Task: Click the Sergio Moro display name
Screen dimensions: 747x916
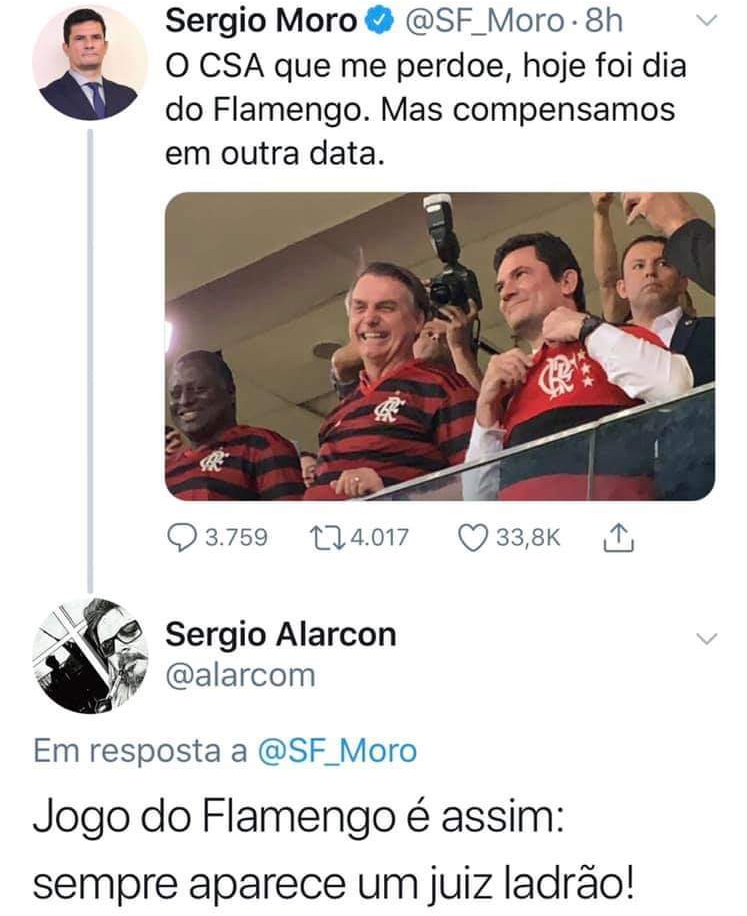Action: pyautogui.click(x=261, y=22)
